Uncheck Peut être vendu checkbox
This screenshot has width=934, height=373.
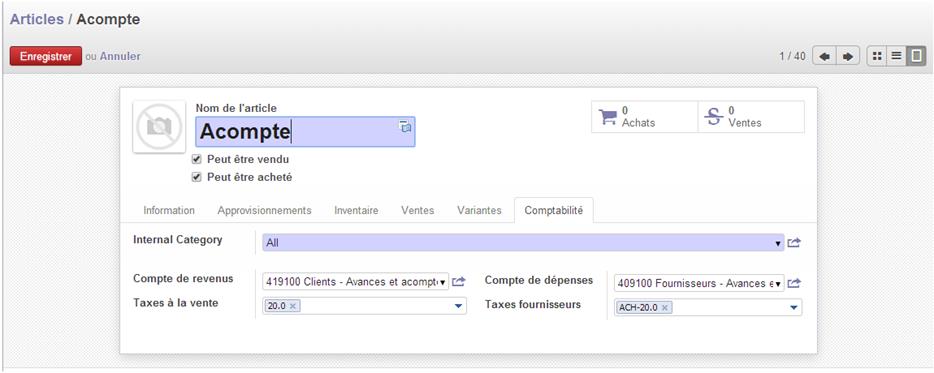(196, 160)
